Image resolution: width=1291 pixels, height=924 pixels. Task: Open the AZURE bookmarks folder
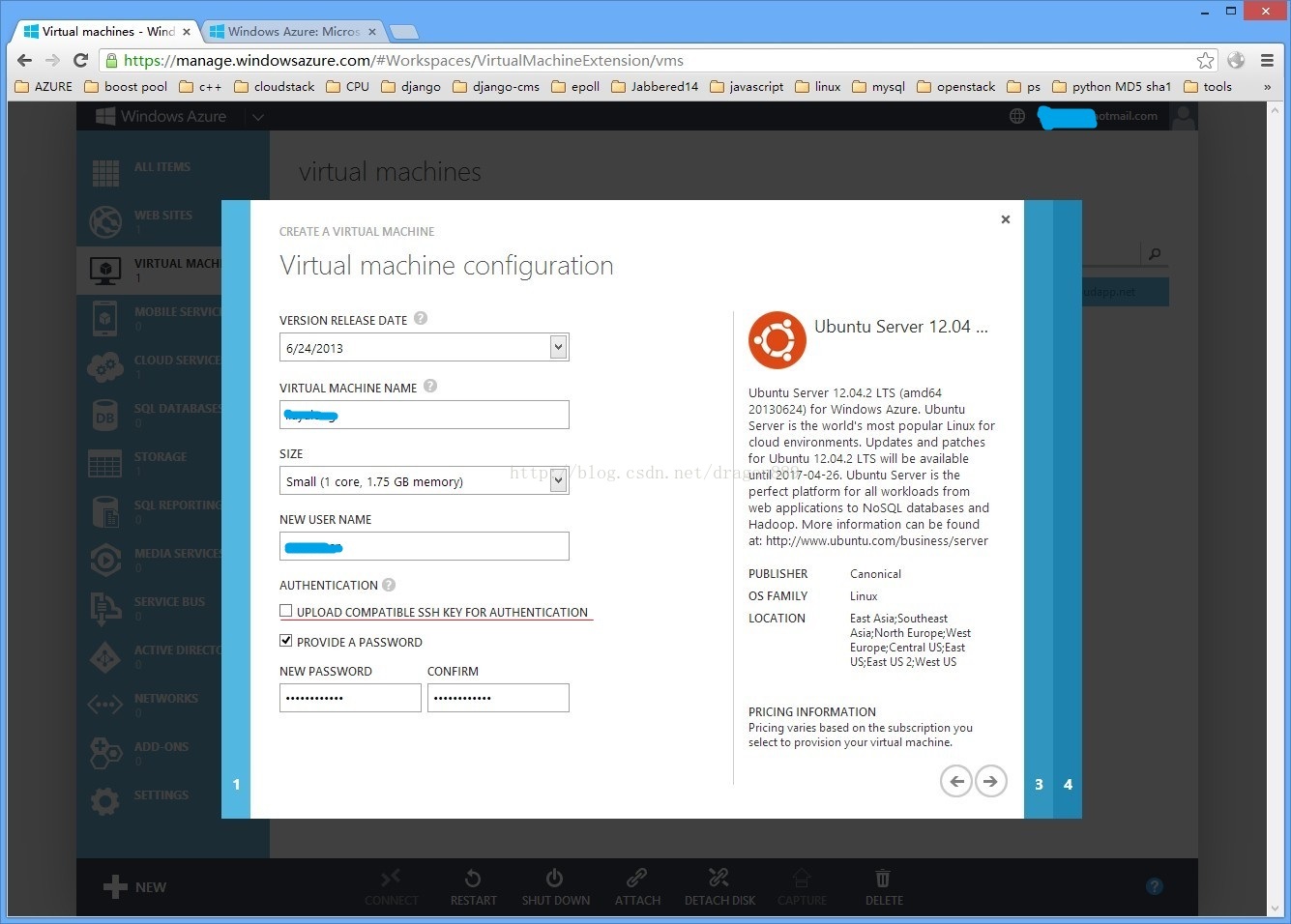[x=44, y=87]
